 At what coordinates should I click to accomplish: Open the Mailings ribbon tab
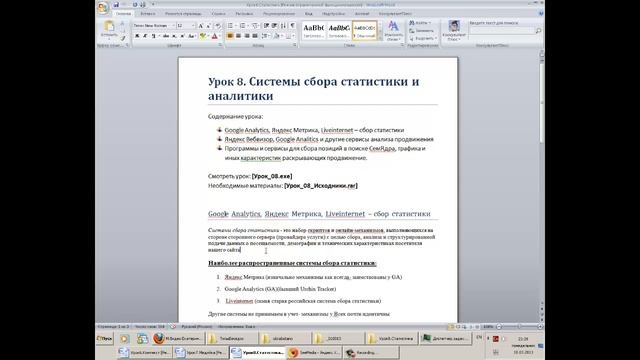[244, 14]
